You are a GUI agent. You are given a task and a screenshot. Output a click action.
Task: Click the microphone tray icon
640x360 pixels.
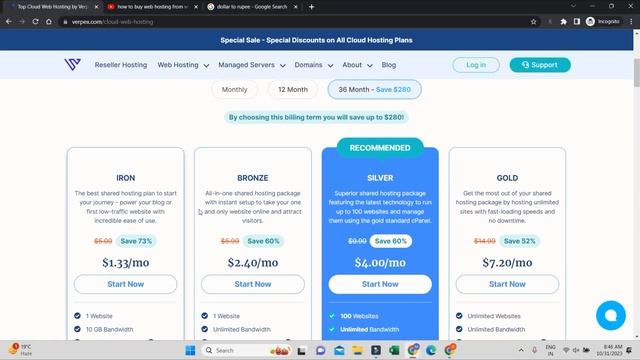pos(534,350)
